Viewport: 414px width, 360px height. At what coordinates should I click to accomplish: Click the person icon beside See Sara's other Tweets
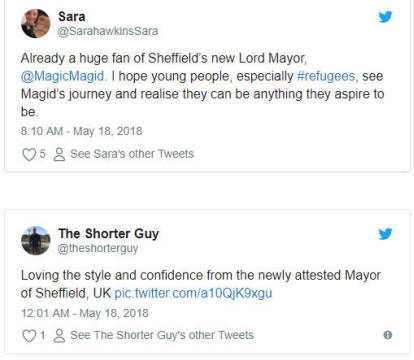(x=59, y=154)
